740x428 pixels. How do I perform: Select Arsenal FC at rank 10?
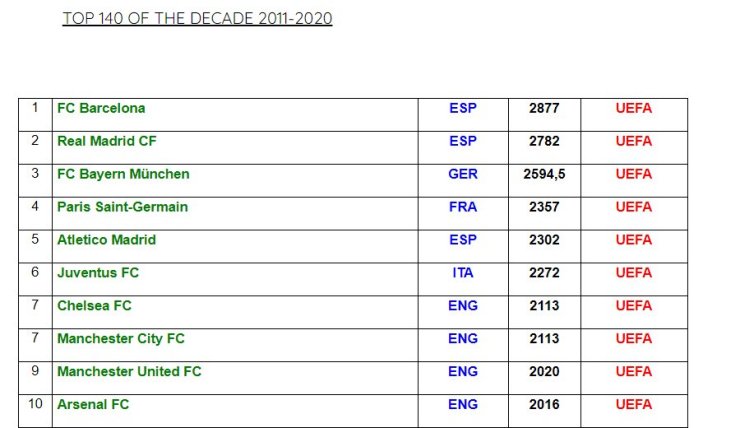pyautogui.click(x=93, y=404)
